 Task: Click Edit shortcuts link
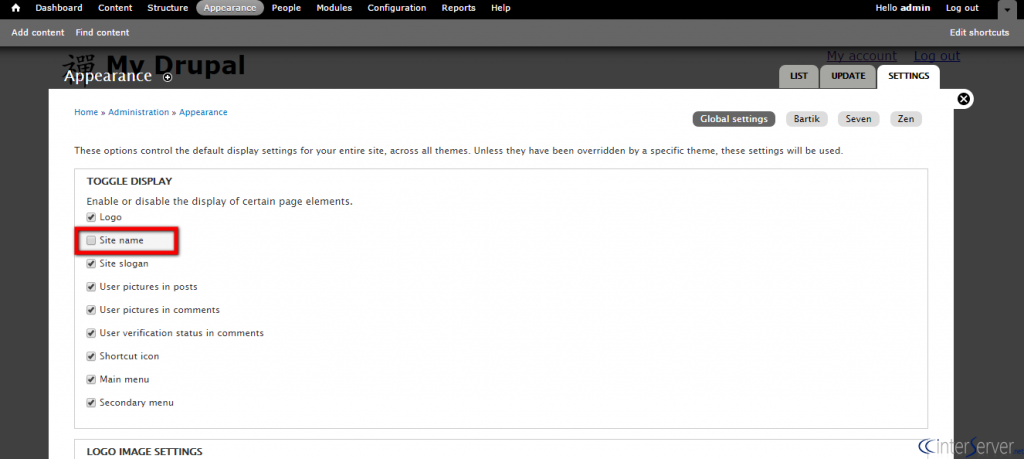979,33
